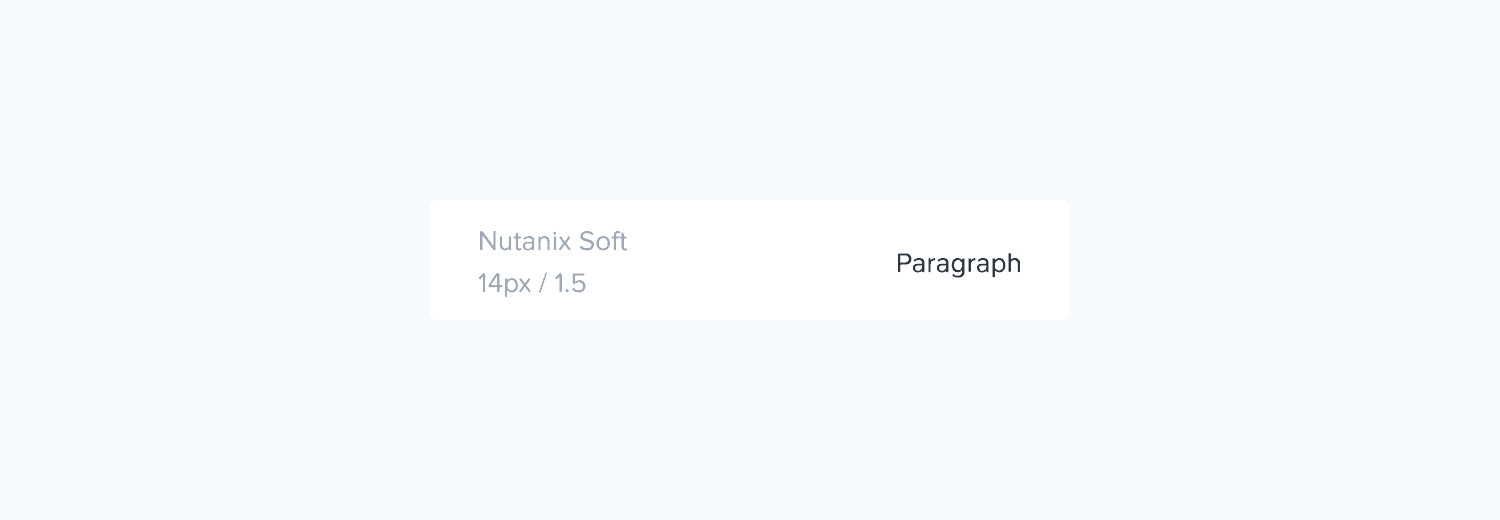
Task: Select the "Paragraph" sample text
Action: (x=958, y=264)
